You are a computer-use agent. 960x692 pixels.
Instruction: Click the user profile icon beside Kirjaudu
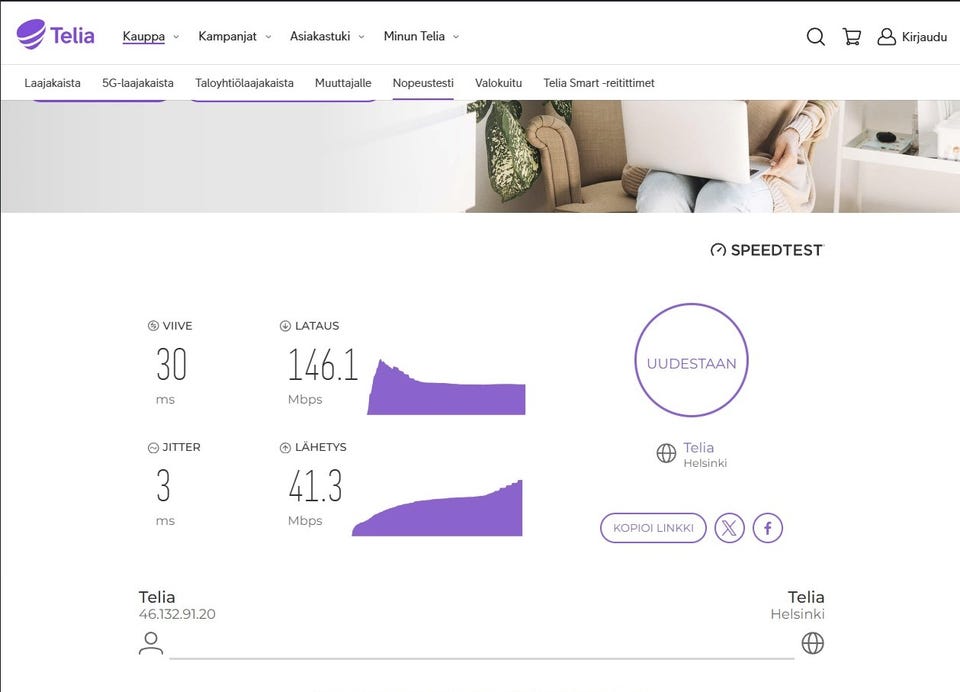(886, 37)
